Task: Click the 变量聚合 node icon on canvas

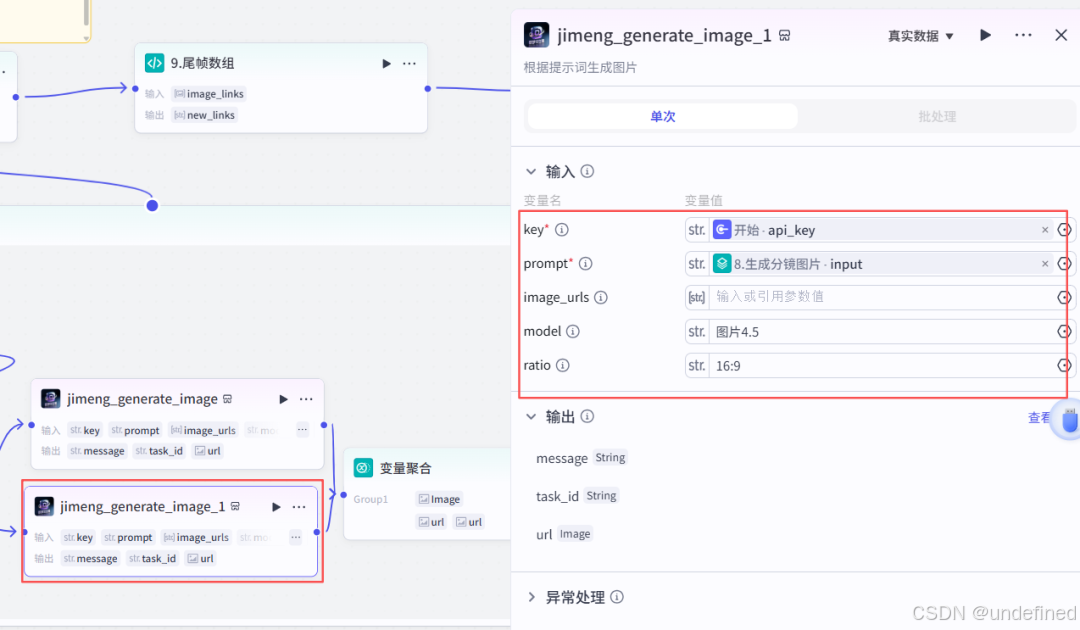Action: (x=362, y=467)
